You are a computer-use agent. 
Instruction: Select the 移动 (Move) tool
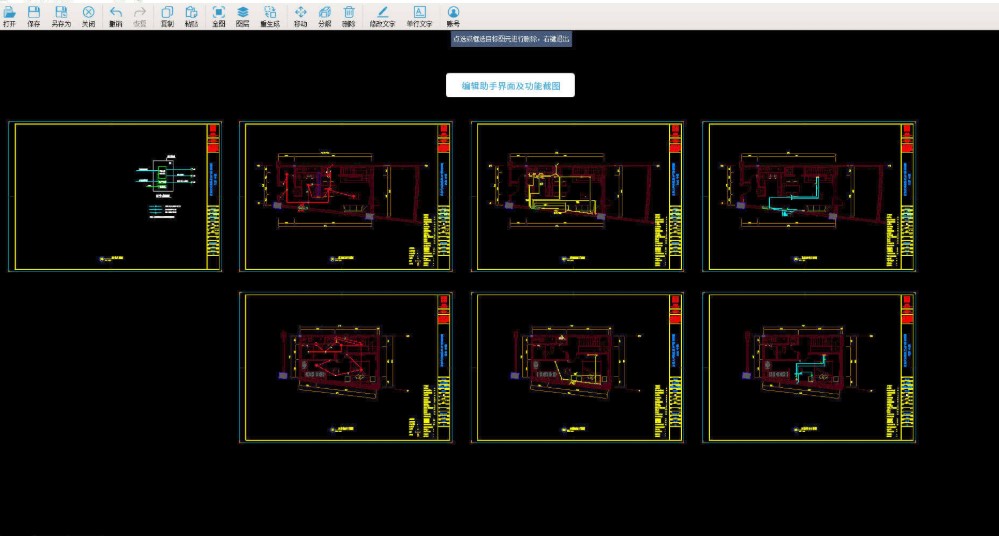pyautogui.click(x=300, y=14)
